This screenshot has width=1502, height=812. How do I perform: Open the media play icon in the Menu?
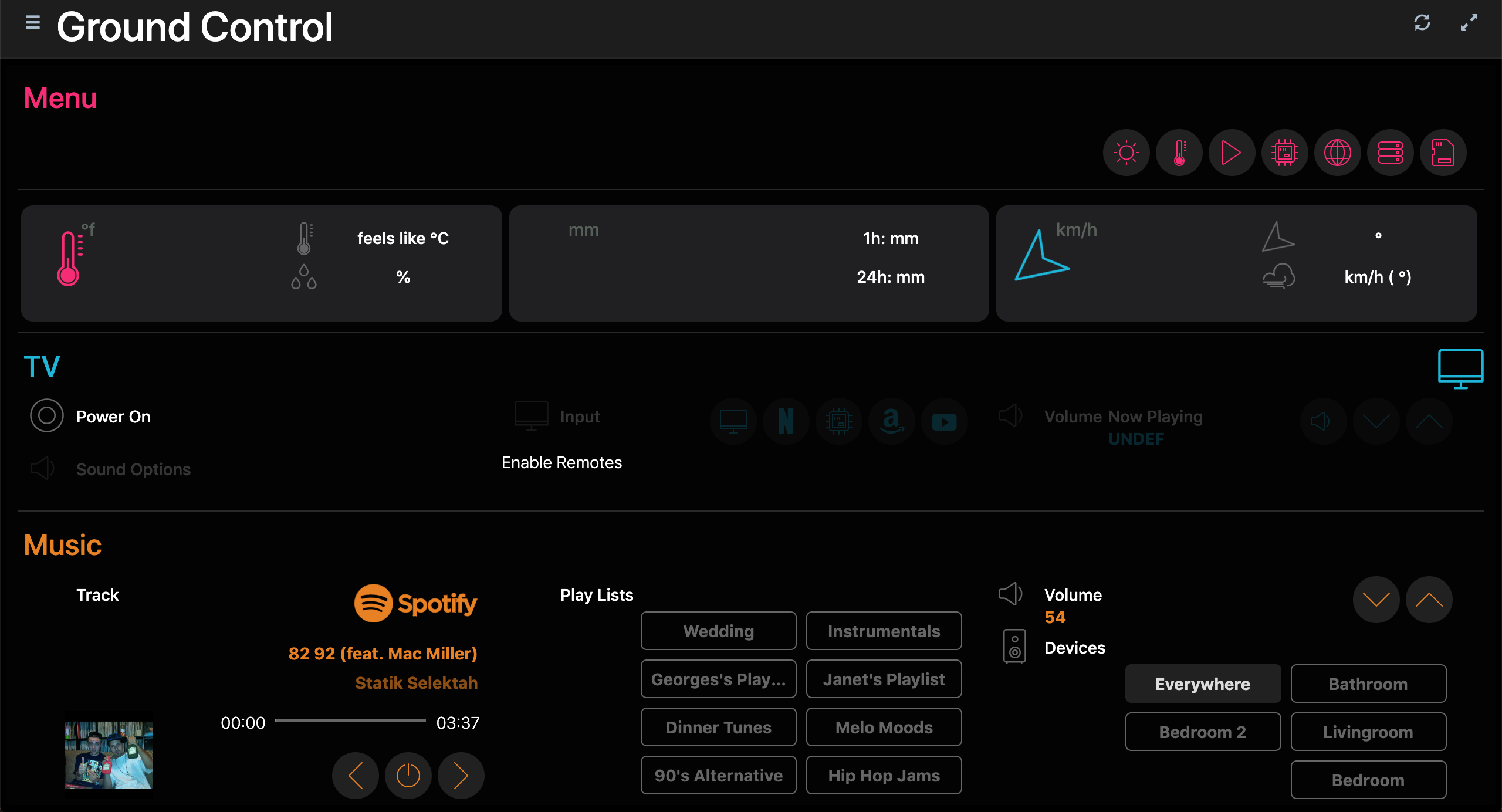1232,153
